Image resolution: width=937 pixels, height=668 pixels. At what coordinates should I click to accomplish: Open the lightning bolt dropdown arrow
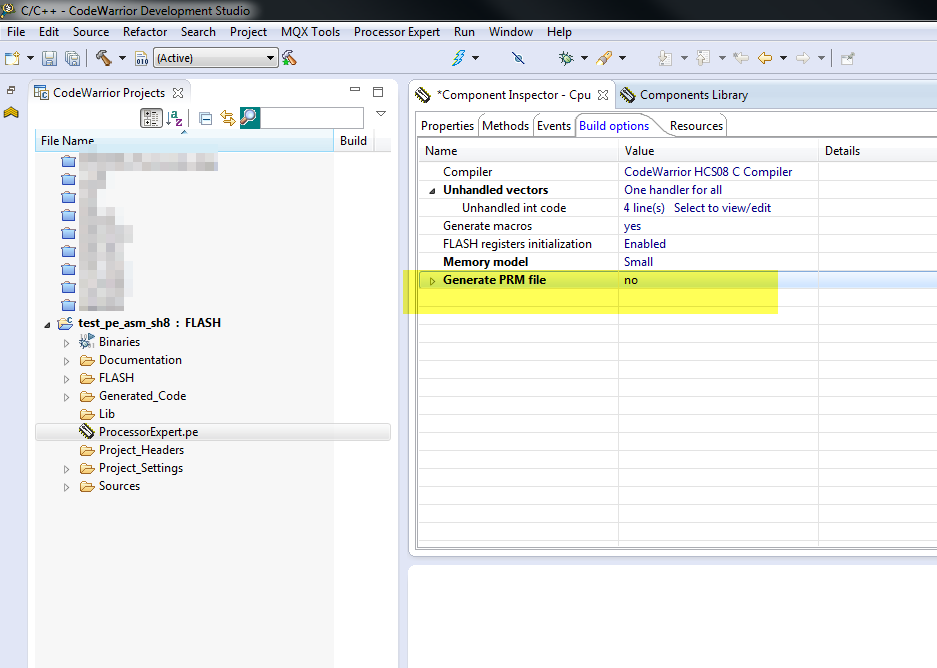point(476,59)
